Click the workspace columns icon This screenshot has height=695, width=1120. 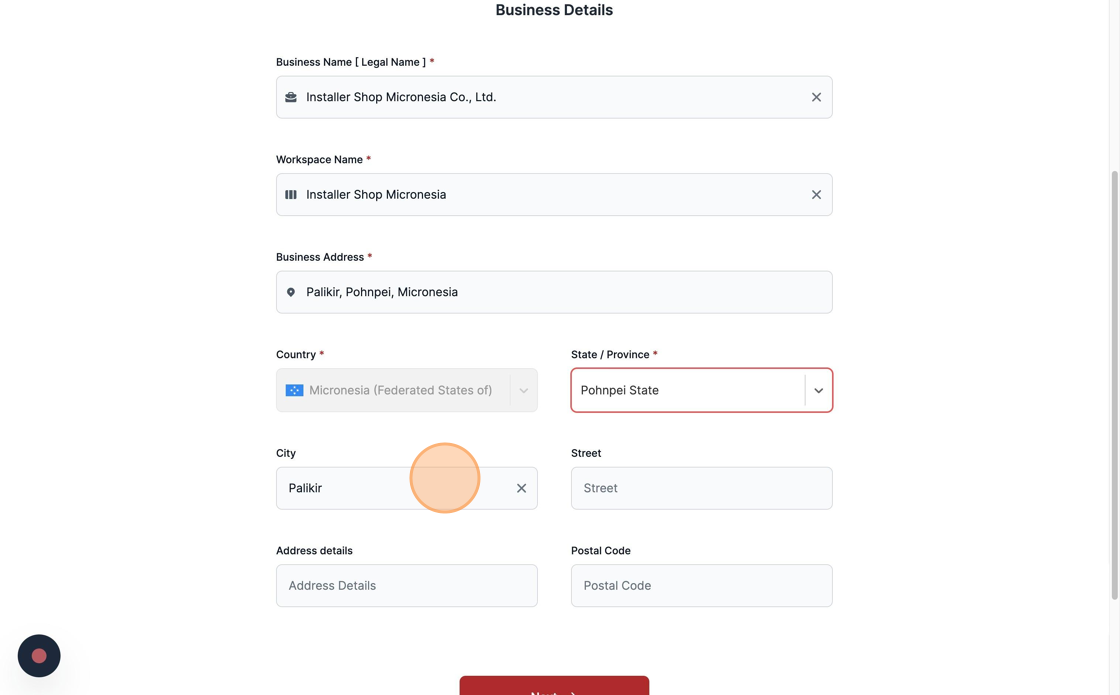pos(291,194)
